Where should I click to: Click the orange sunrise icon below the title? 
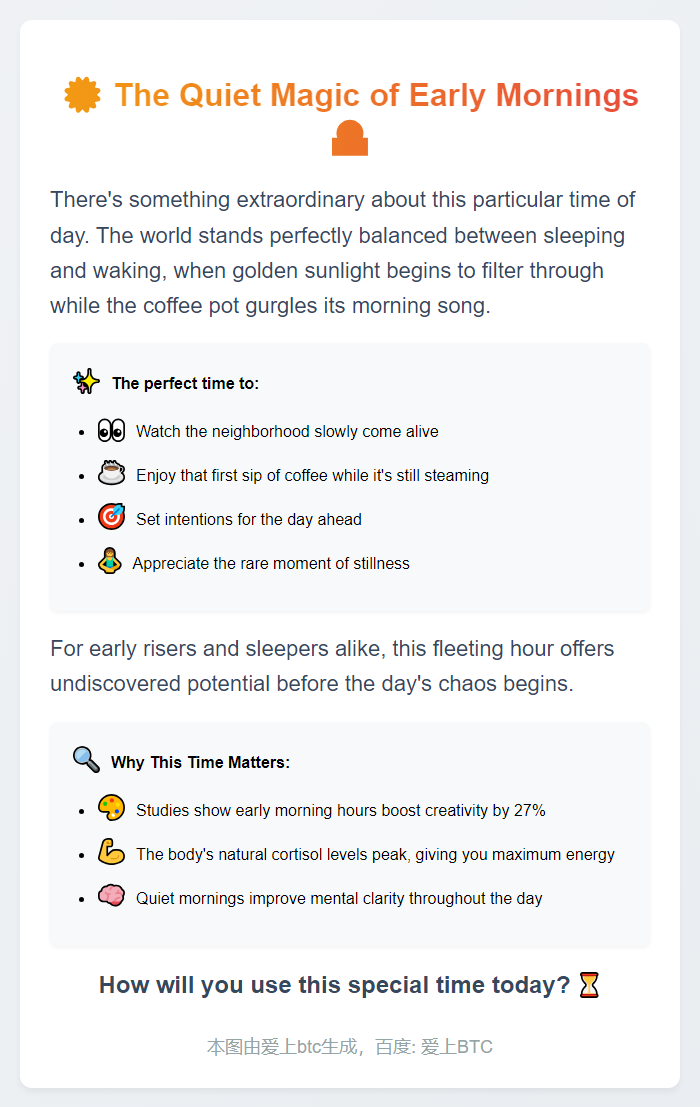(350, 139)
